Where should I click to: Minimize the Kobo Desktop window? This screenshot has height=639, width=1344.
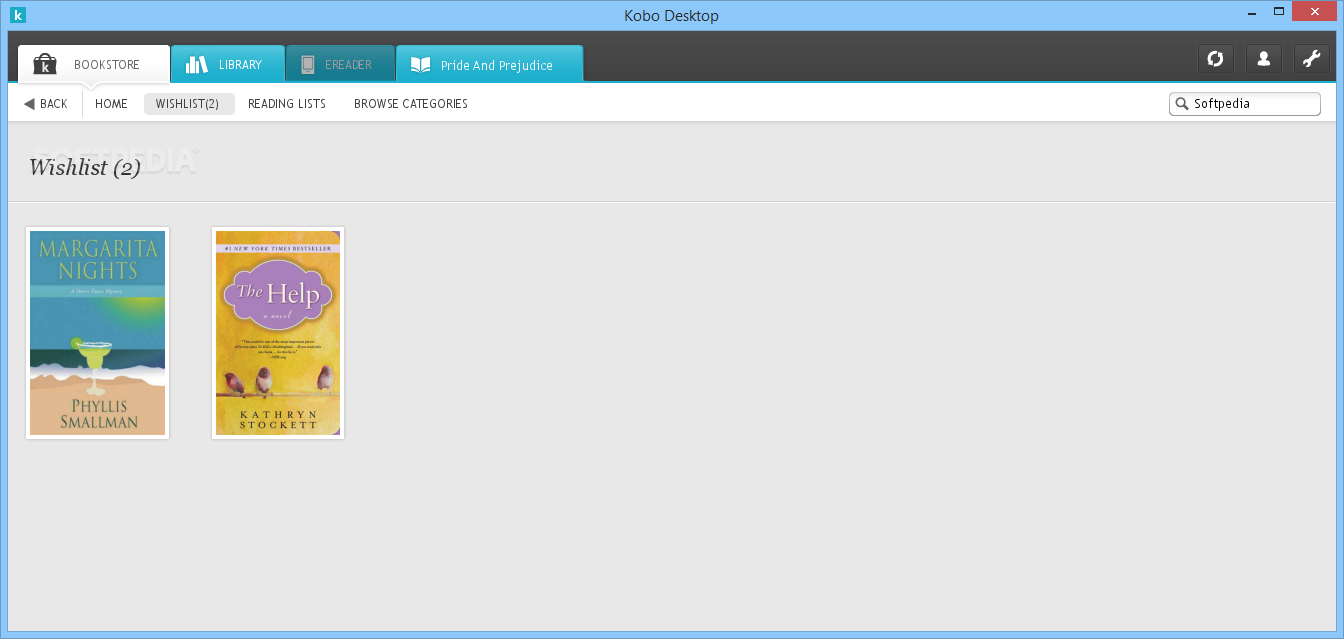(1250, 12)
